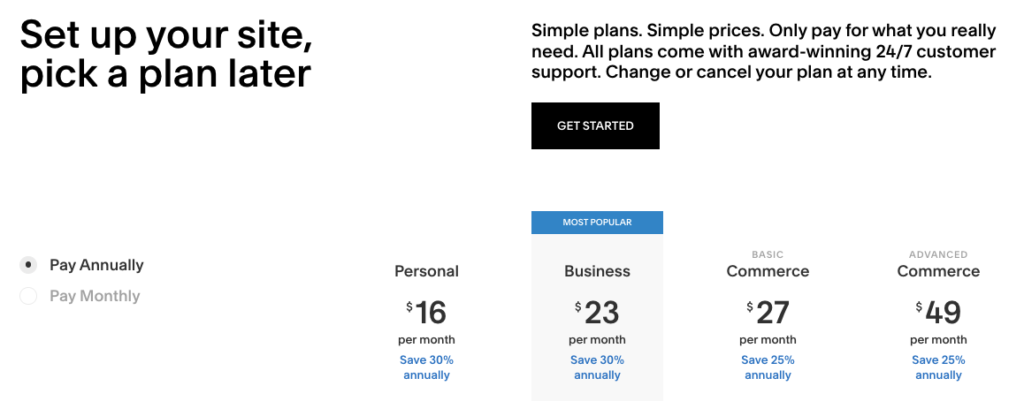Click the Pay Monthly label
This screenshot has width=1024, height=401.
pyautogui.click(x=94, y=296)
